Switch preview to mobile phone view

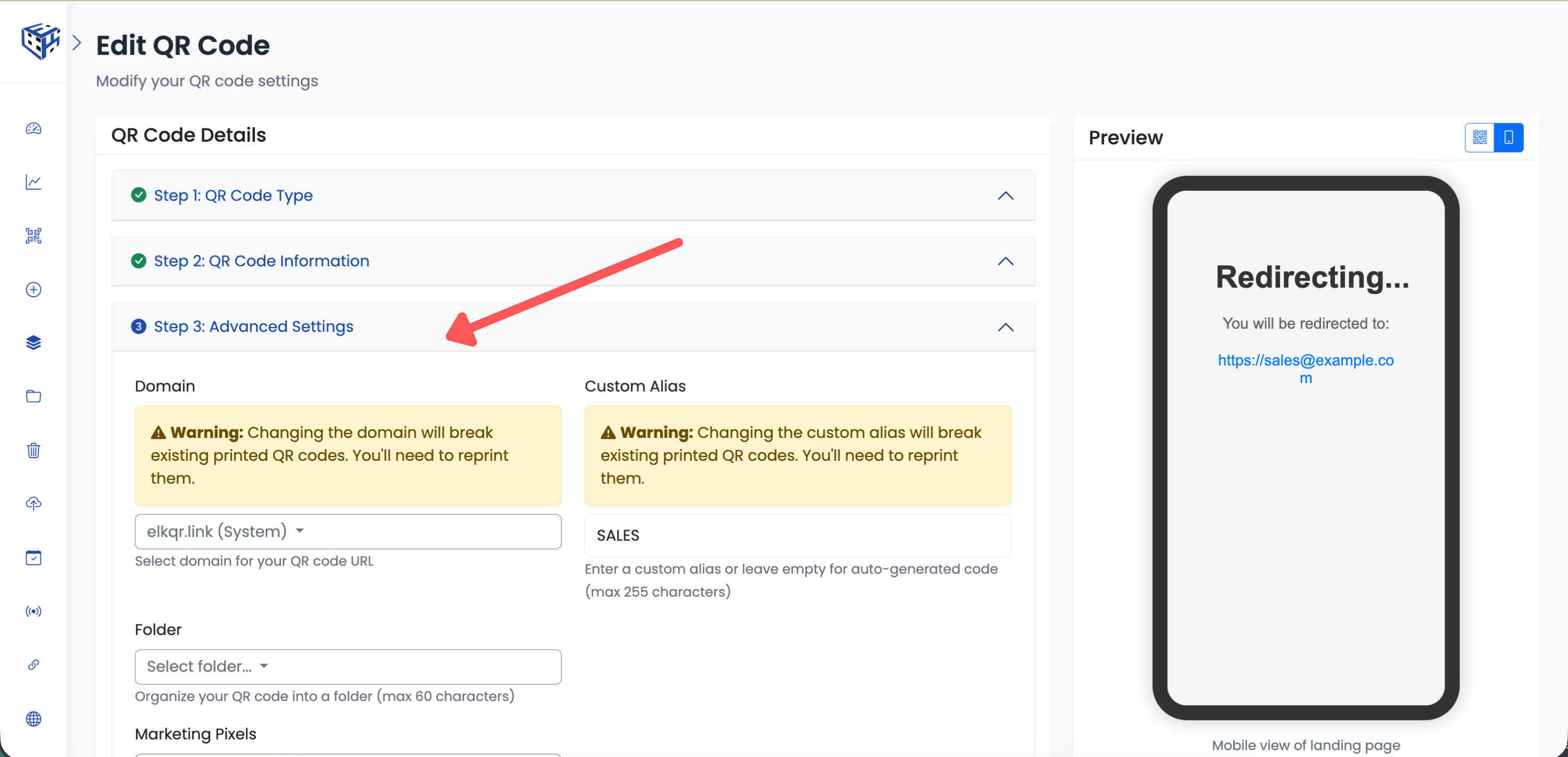pos(1508,137)
